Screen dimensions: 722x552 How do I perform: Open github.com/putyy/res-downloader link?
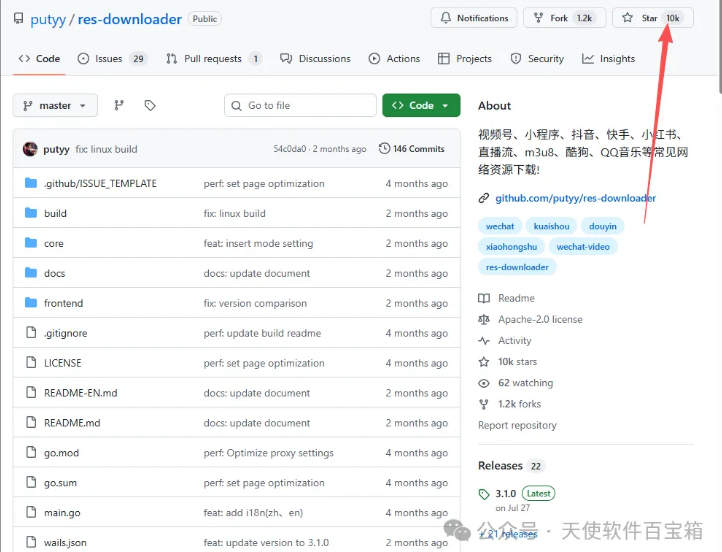576,198
